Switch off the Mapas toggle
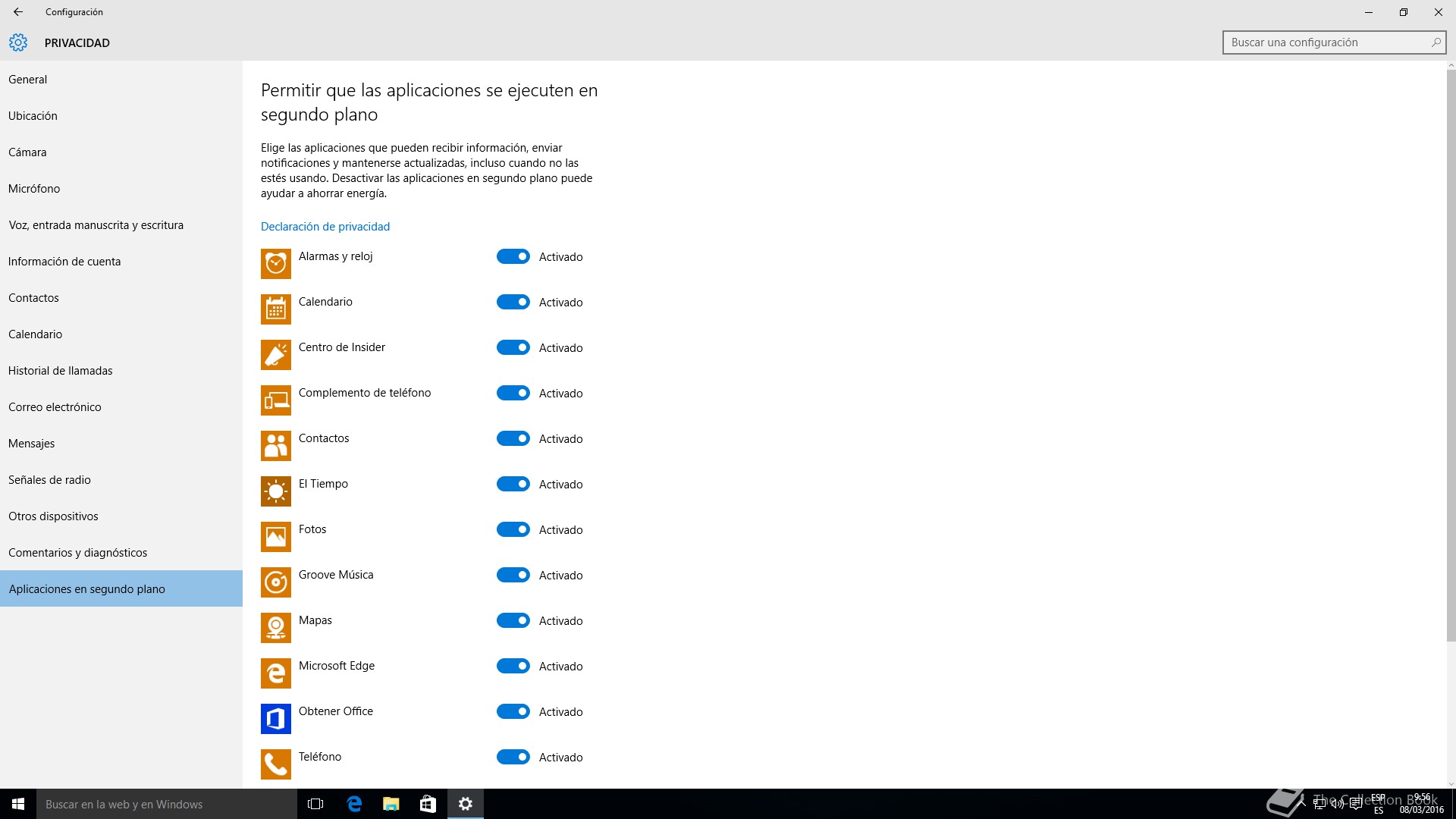 point(513,620)
